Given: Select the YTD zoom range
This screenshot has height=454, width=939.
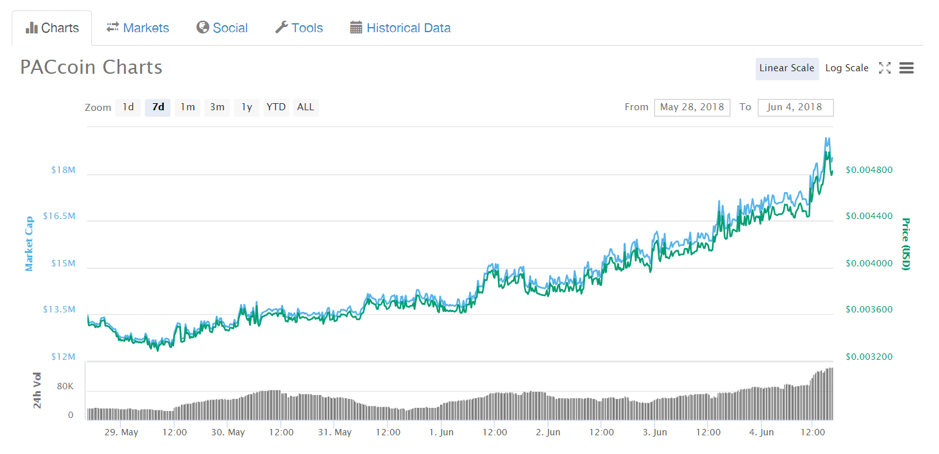Looking at the screenshot, I should pyautogui.click(x=276, y=107).
